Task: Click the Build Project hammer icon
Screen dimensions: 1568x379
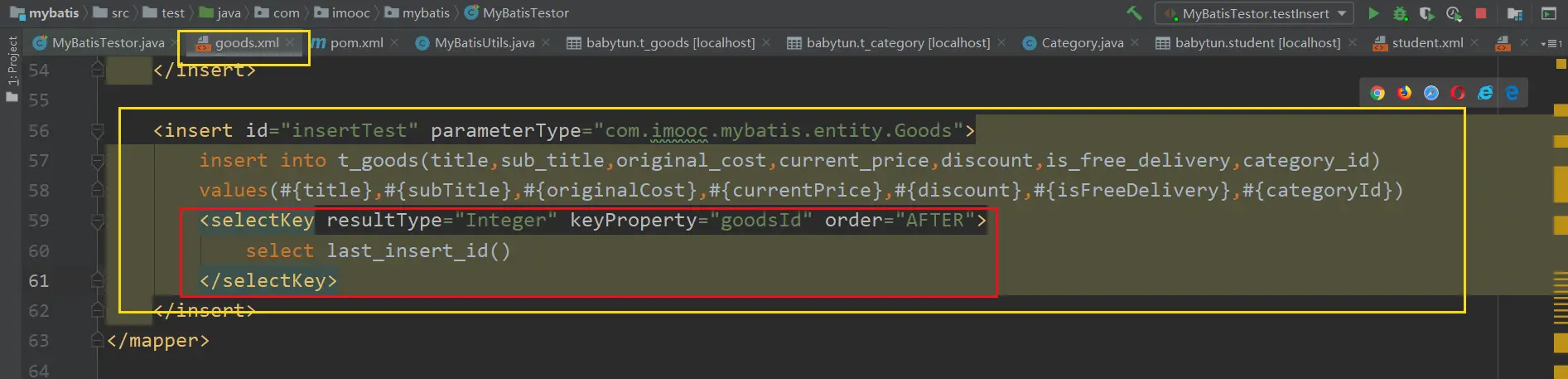Action: click(1134, 13)
